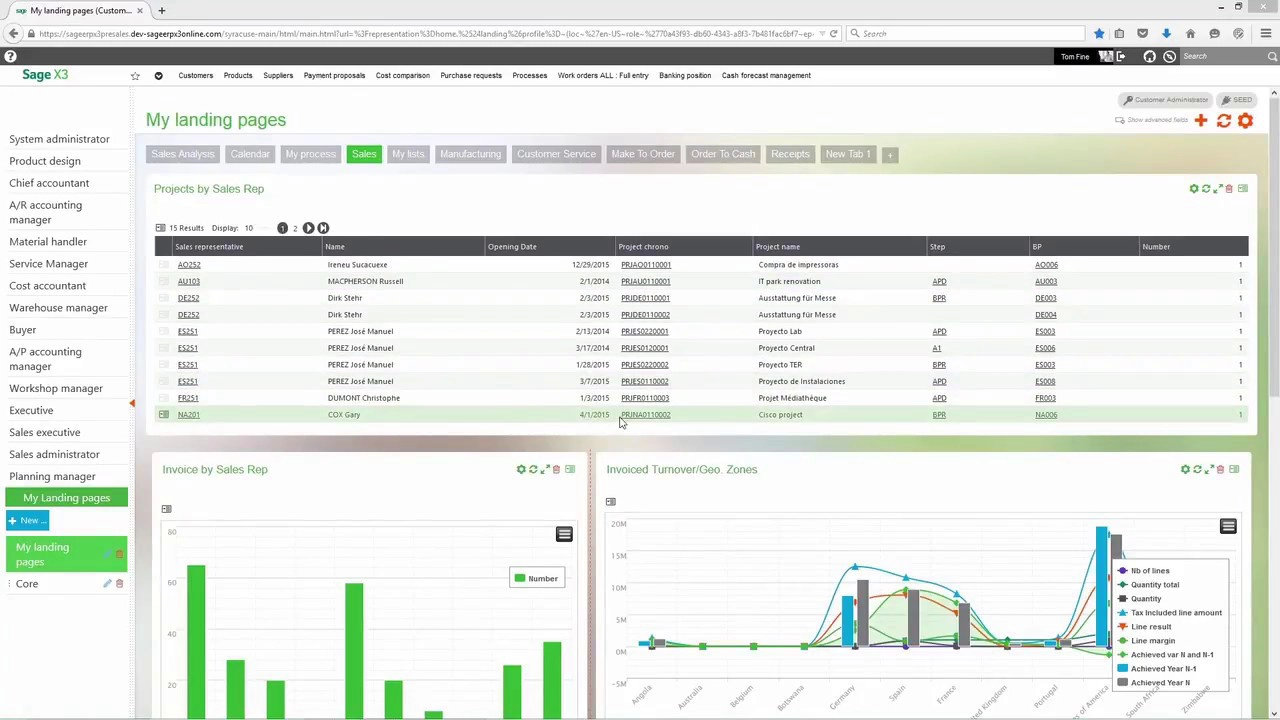Screen dimensions: 1280x720
Task: Expand the dropdown arrow beside favorites star
Action: click(x=158, y=76)
